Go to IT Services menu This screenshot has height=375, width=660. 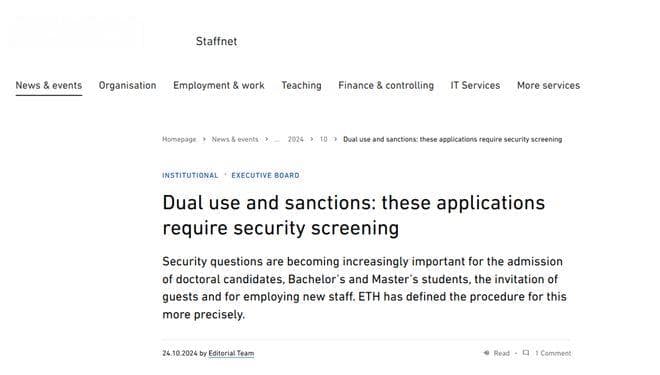(x=475, y=85)
